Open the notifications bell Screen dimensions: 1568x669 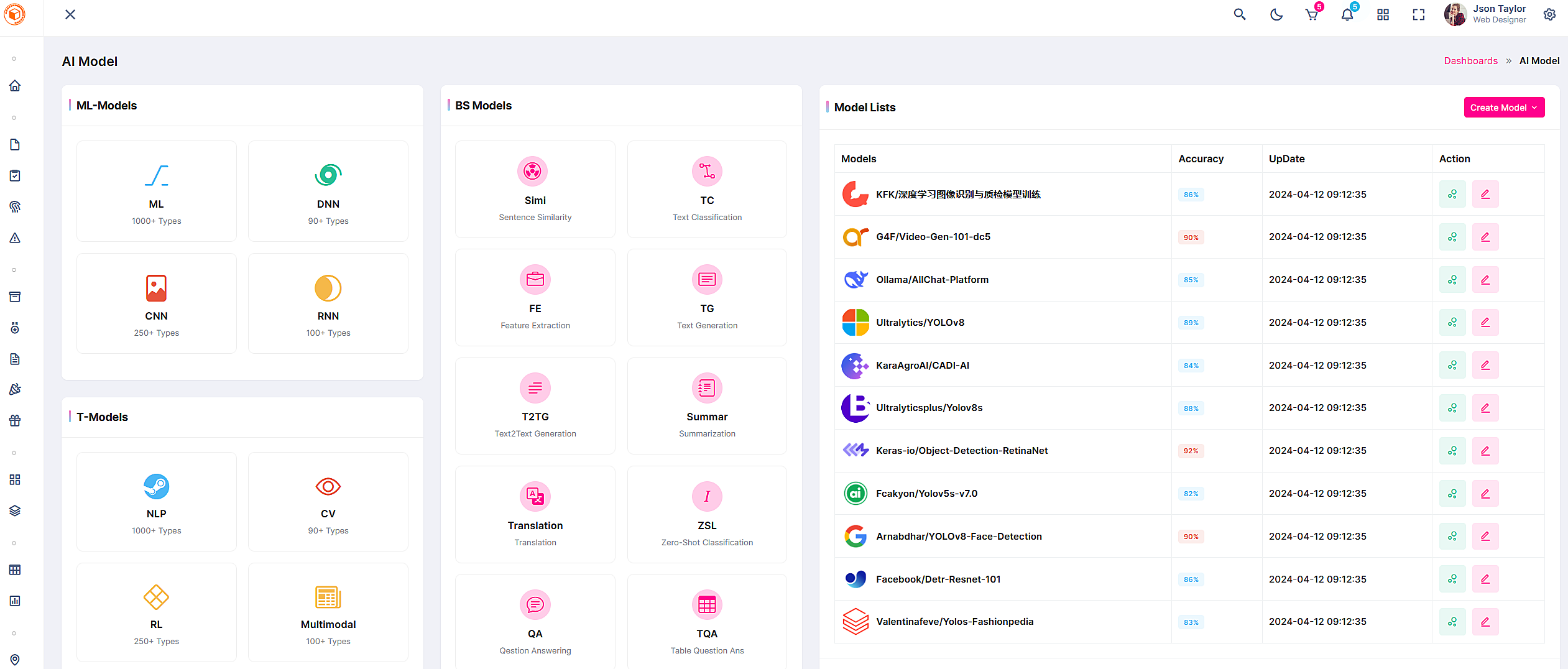coord(1347,15)
